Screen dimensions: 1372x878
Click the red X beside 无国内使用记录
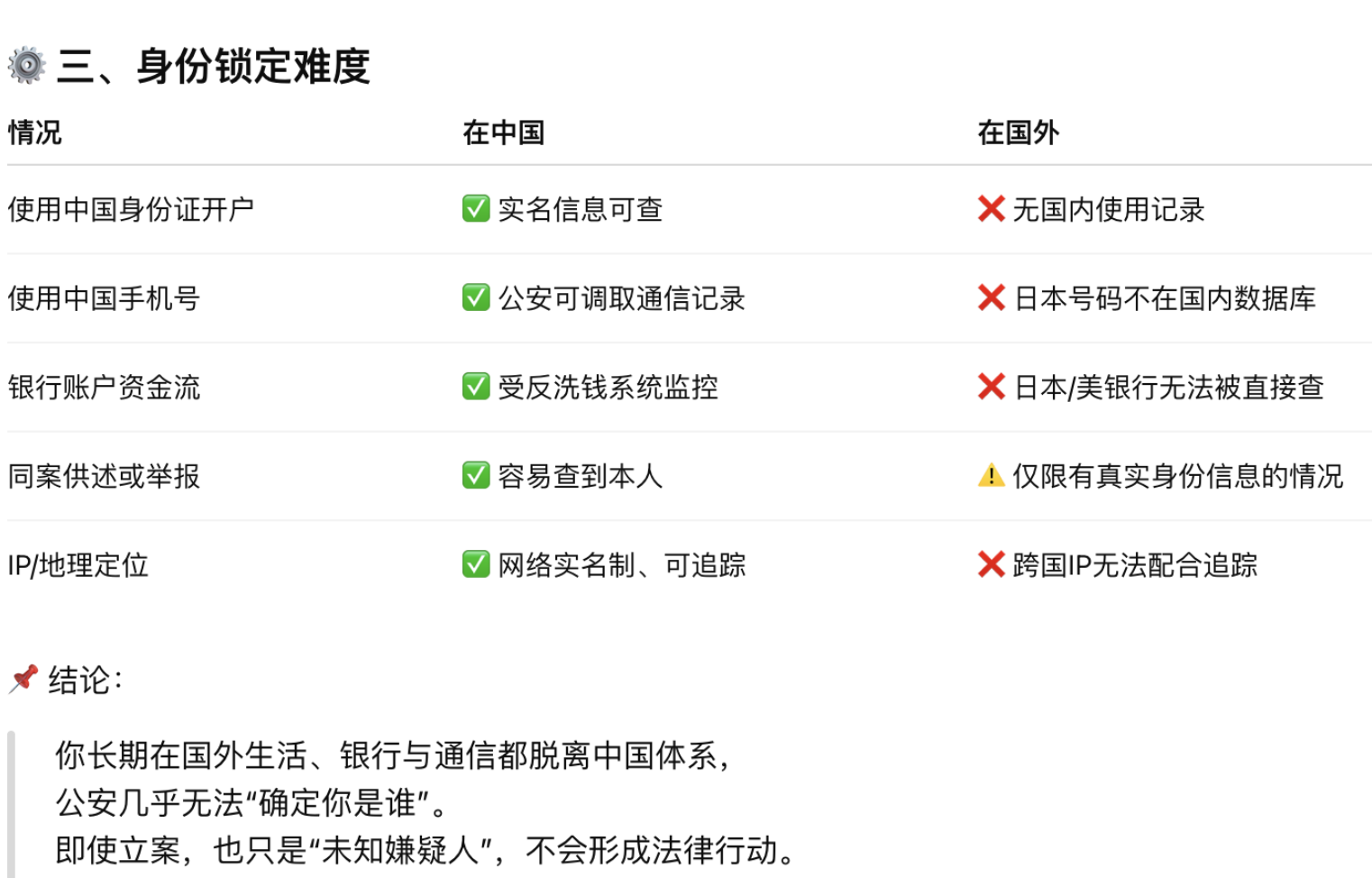click(x=991, y=209)
